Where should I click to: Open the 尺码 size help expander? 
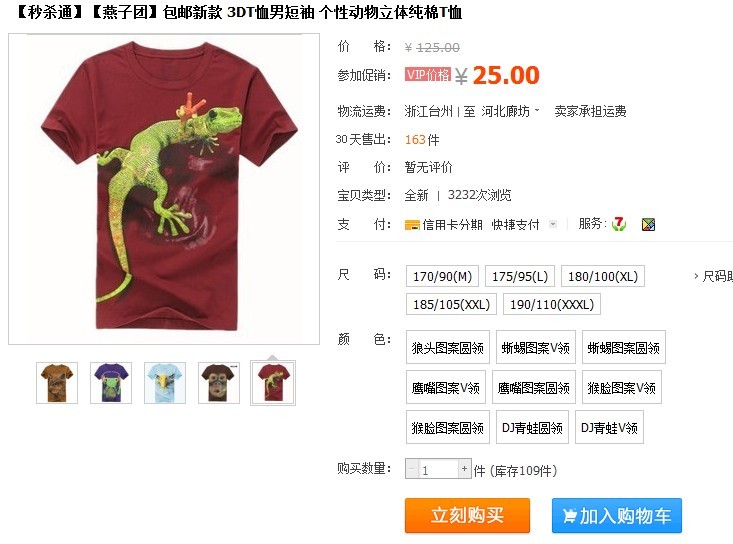[713, 276]
